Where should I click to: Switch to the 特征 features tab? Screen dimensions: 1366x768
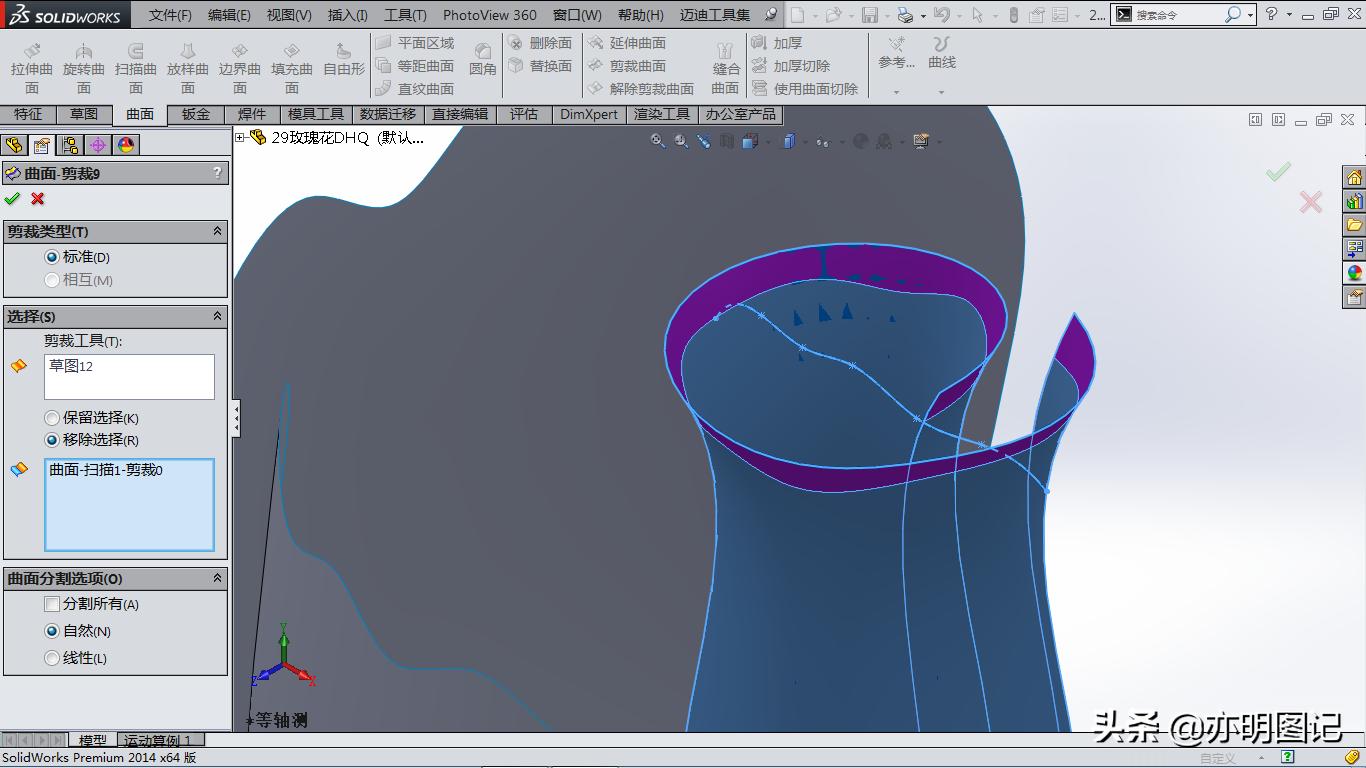[x=28, y=114]
